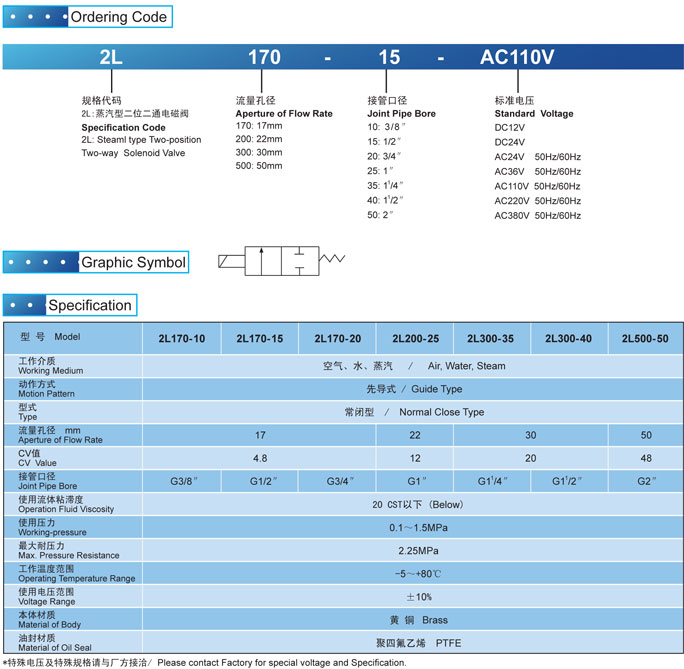Click 'Aperture of Flow Rate' heading under ordering code
Image resolution: width=684 pixels, height=669 pixels.
(x=284, y=113)
